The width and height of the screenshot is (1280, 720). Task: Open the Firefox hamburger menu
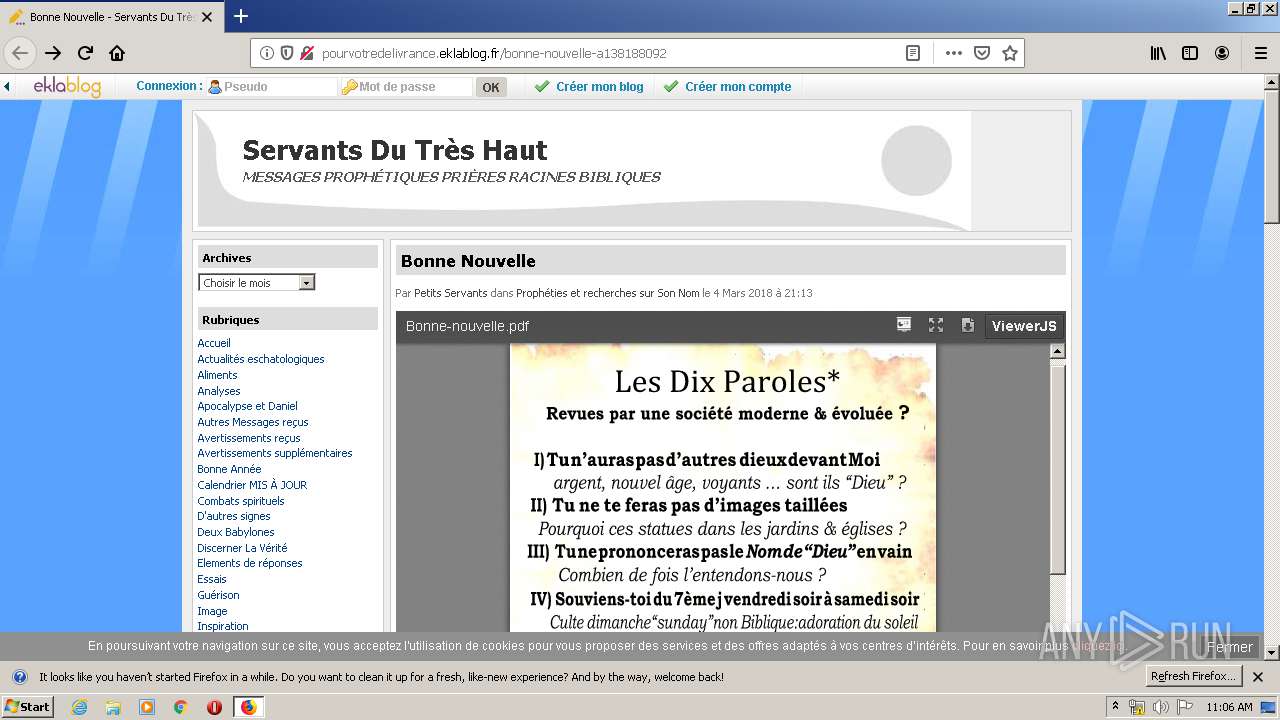pyautogui.click(x=1260, y=53)
